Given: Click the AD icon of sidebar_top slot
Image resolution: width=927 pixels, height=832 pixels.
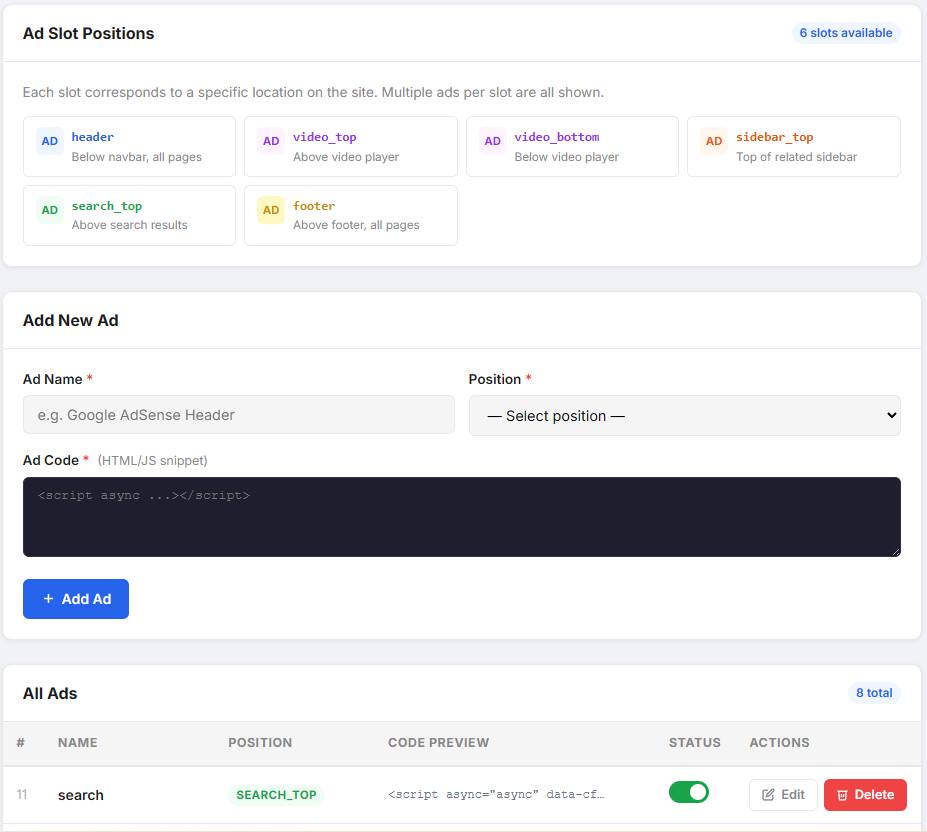Looking at the screenshot, I should 714,141.
